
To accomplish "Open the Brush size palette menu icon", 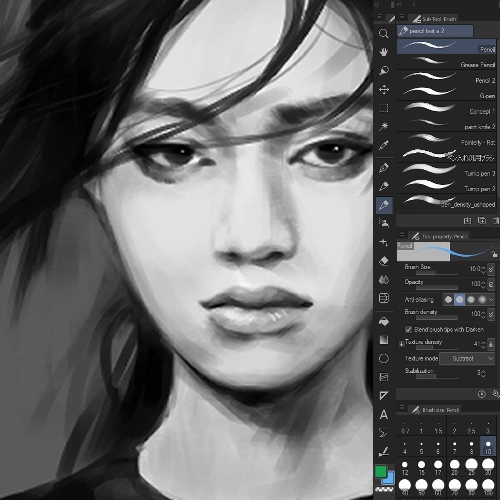I will [402, 407].
